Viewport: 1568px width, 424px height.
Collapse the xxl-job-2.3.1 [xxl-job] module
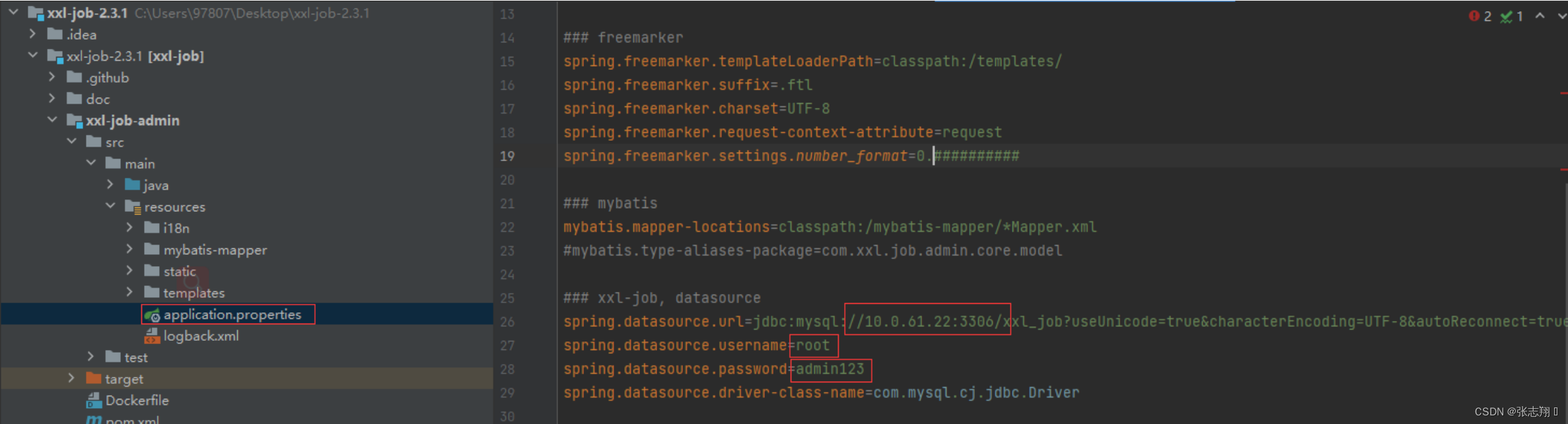pyautogui.click(x=32, y=55)
